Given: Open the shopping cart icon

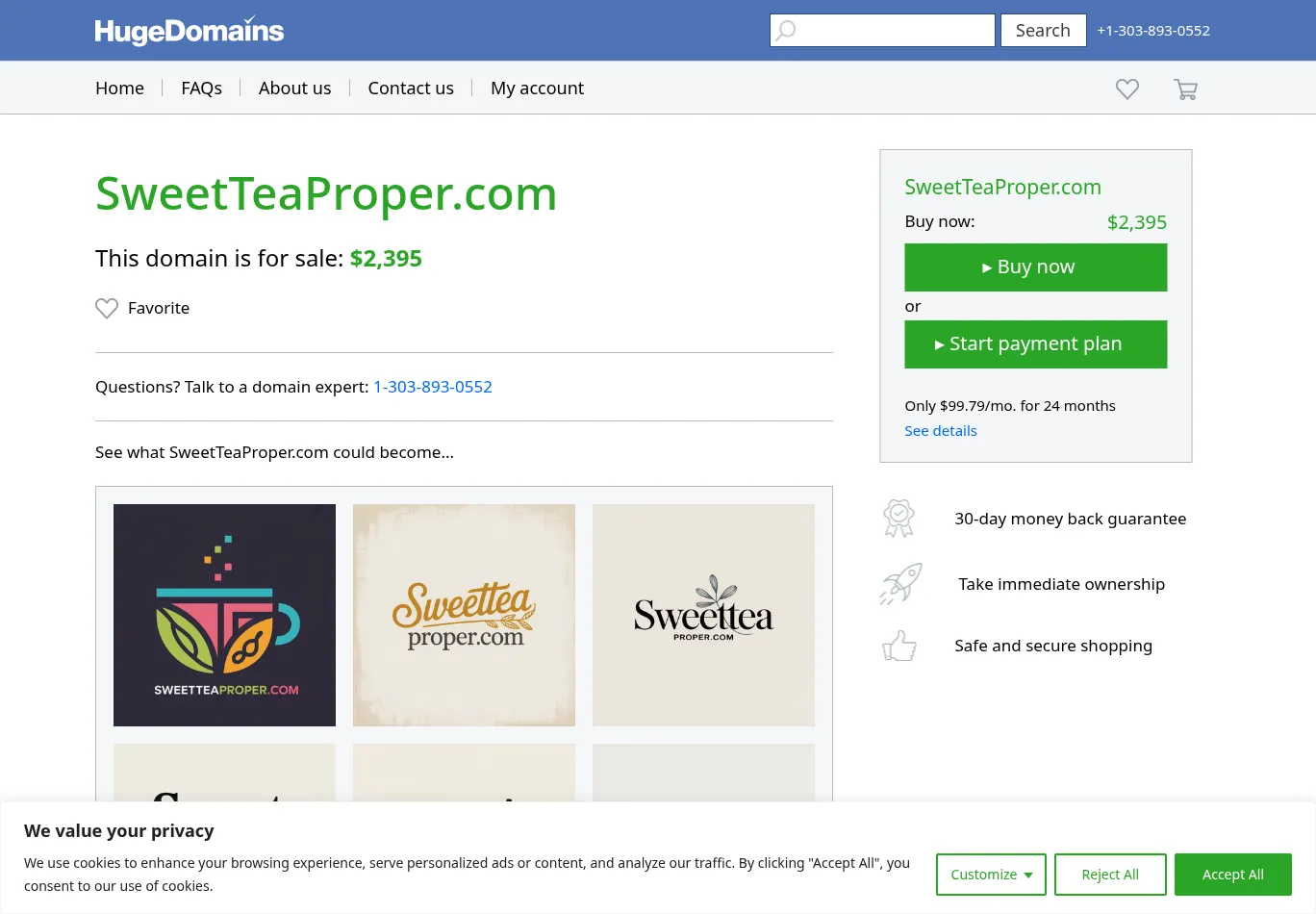Looking at the screenshot, I should 1185,89.
